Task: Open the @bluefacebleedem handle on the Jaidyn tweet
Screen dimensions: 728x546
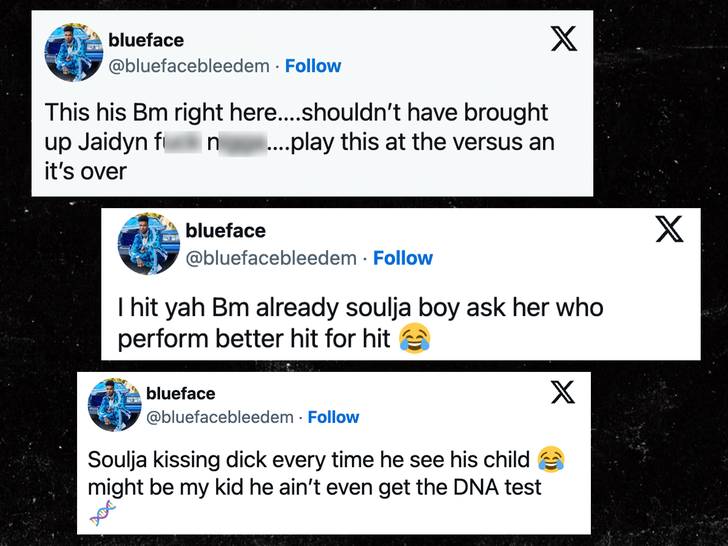Action: tap(189, 66)
